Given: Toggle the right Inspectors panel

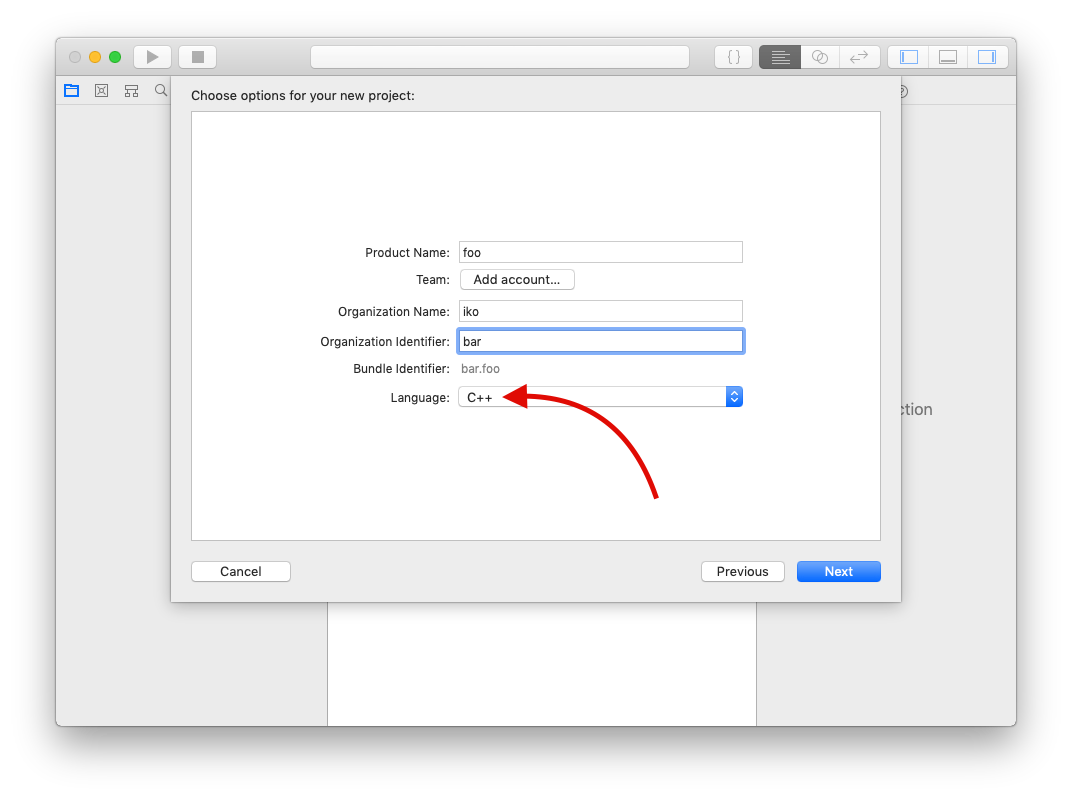Looking at the screenshot, I should tap(987, 57).
